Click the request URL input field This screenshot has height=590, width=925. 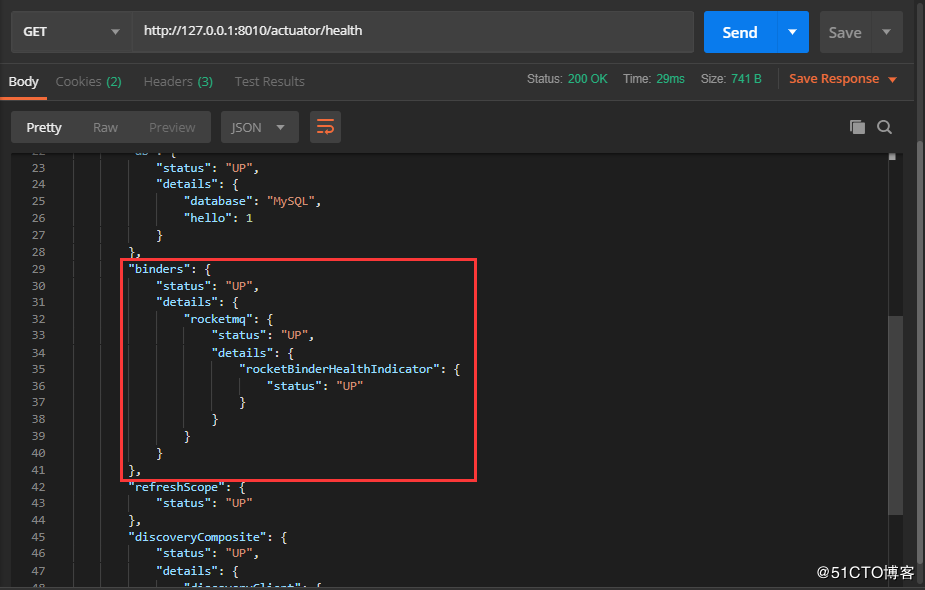[413, 31]
